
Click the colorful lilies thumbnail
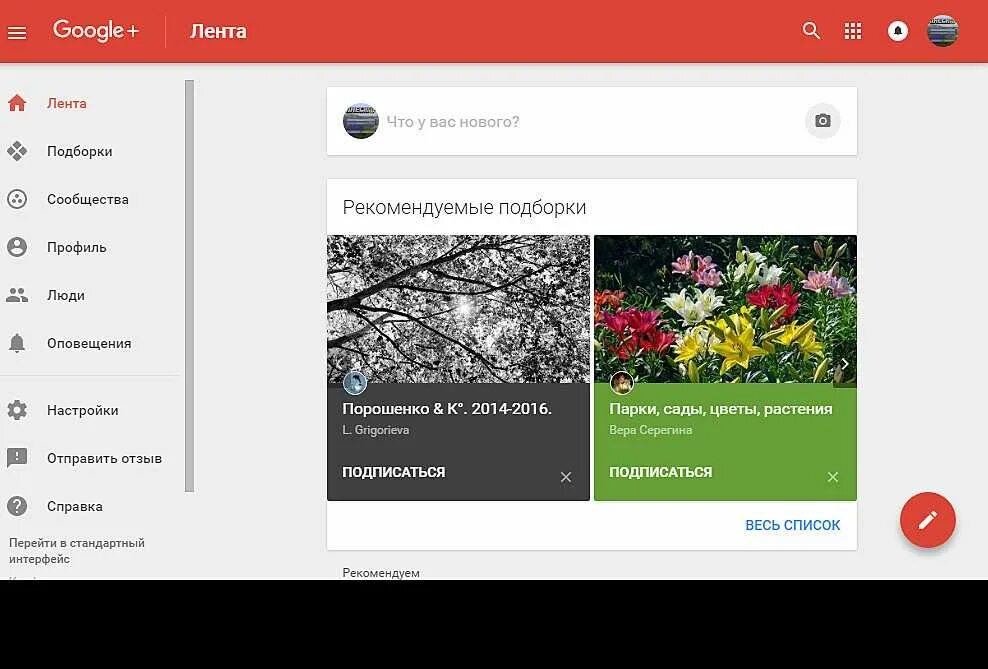(725, 309)
